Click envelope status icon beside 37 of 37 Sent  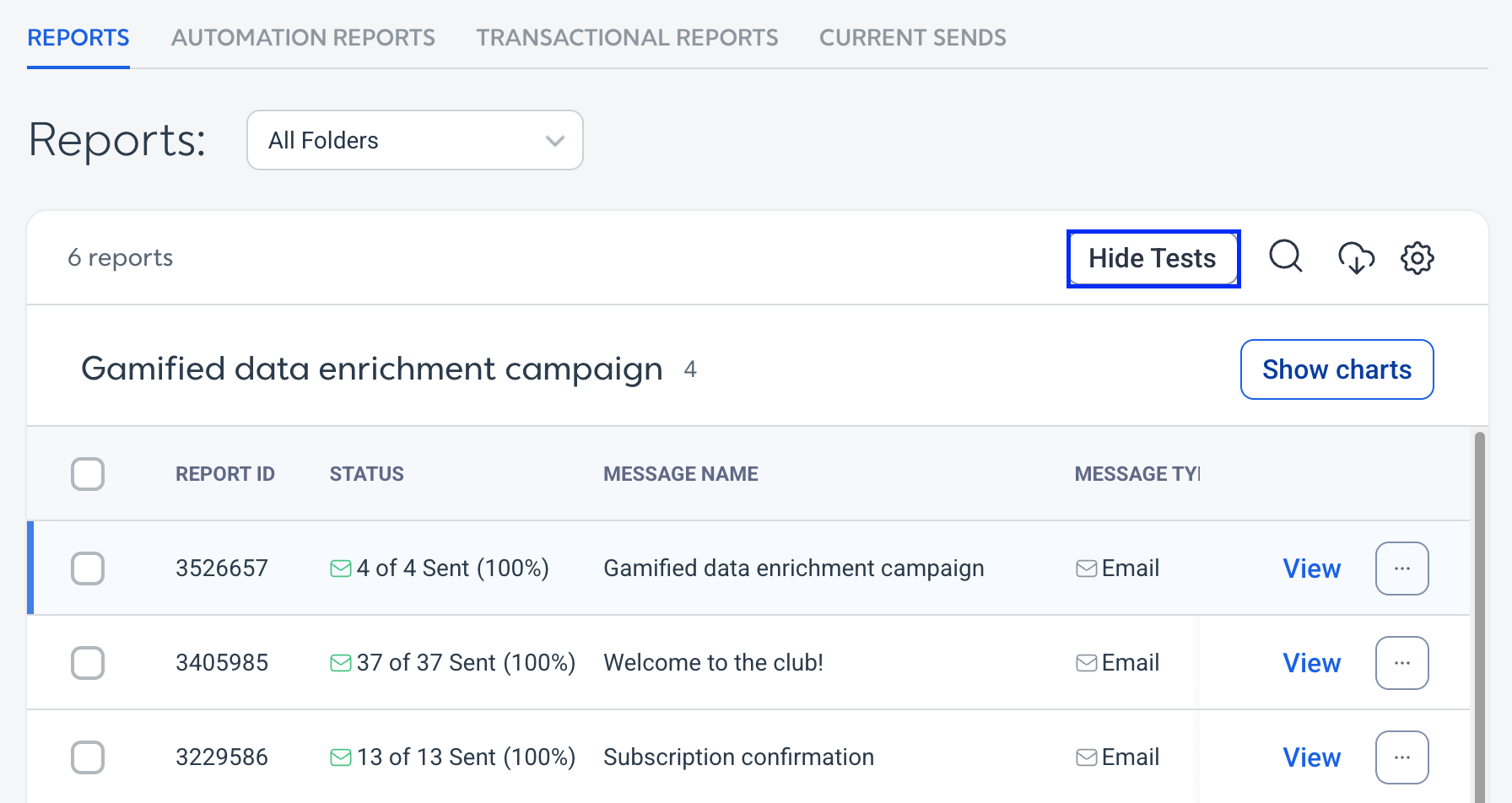pyautogui.click(x=341, y=663)
